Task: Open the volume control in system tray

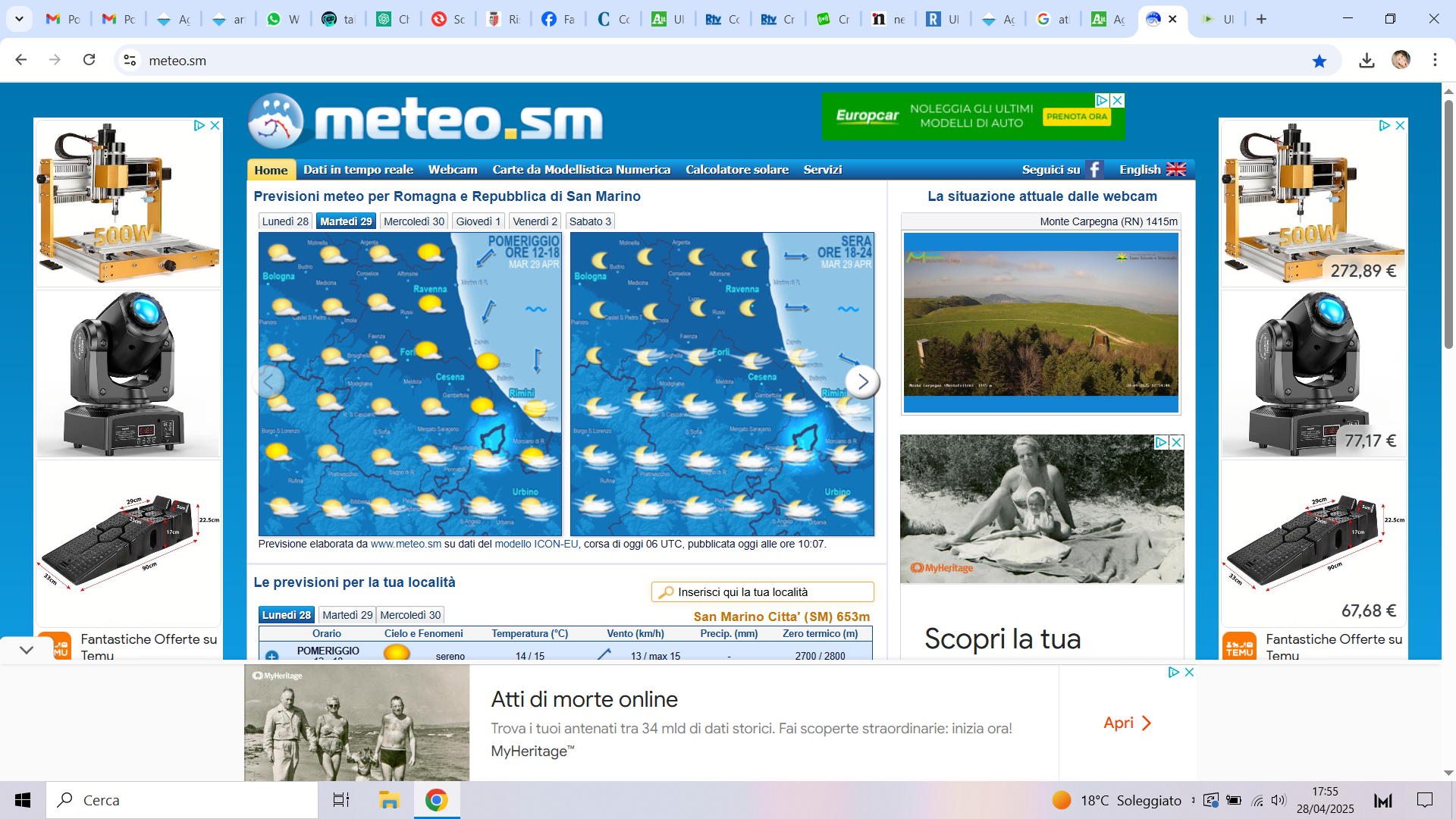Action: click(x=1279, y=800)
